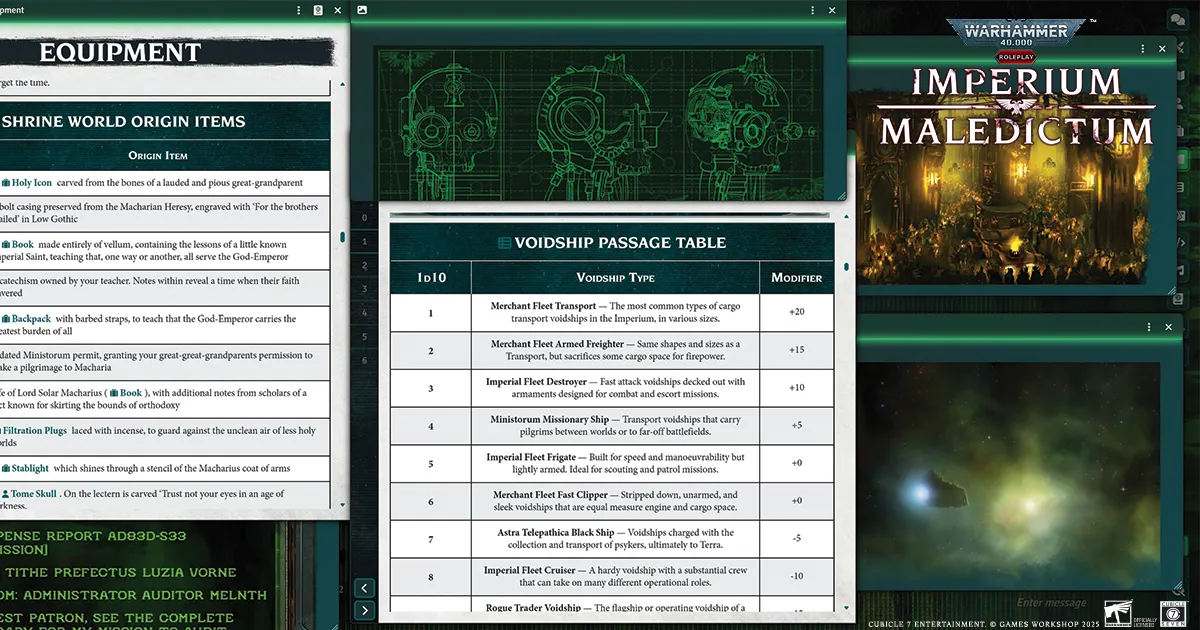Close the Equipment journal window

tap(337, 10)
